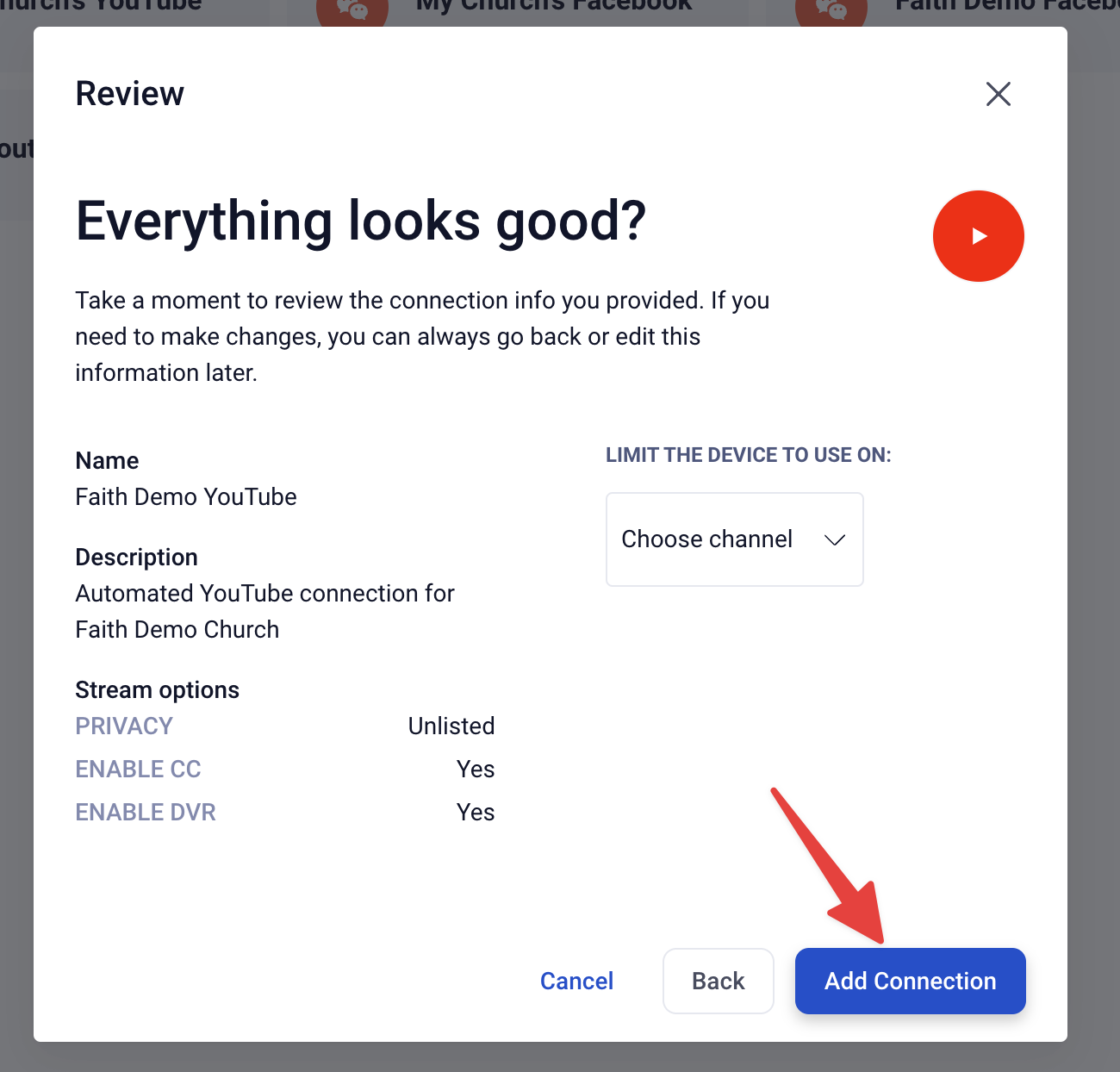Click the 'Everything looks good?' heading
The width and height of the screenshot is (1120, 1072).
click(361, 221)
